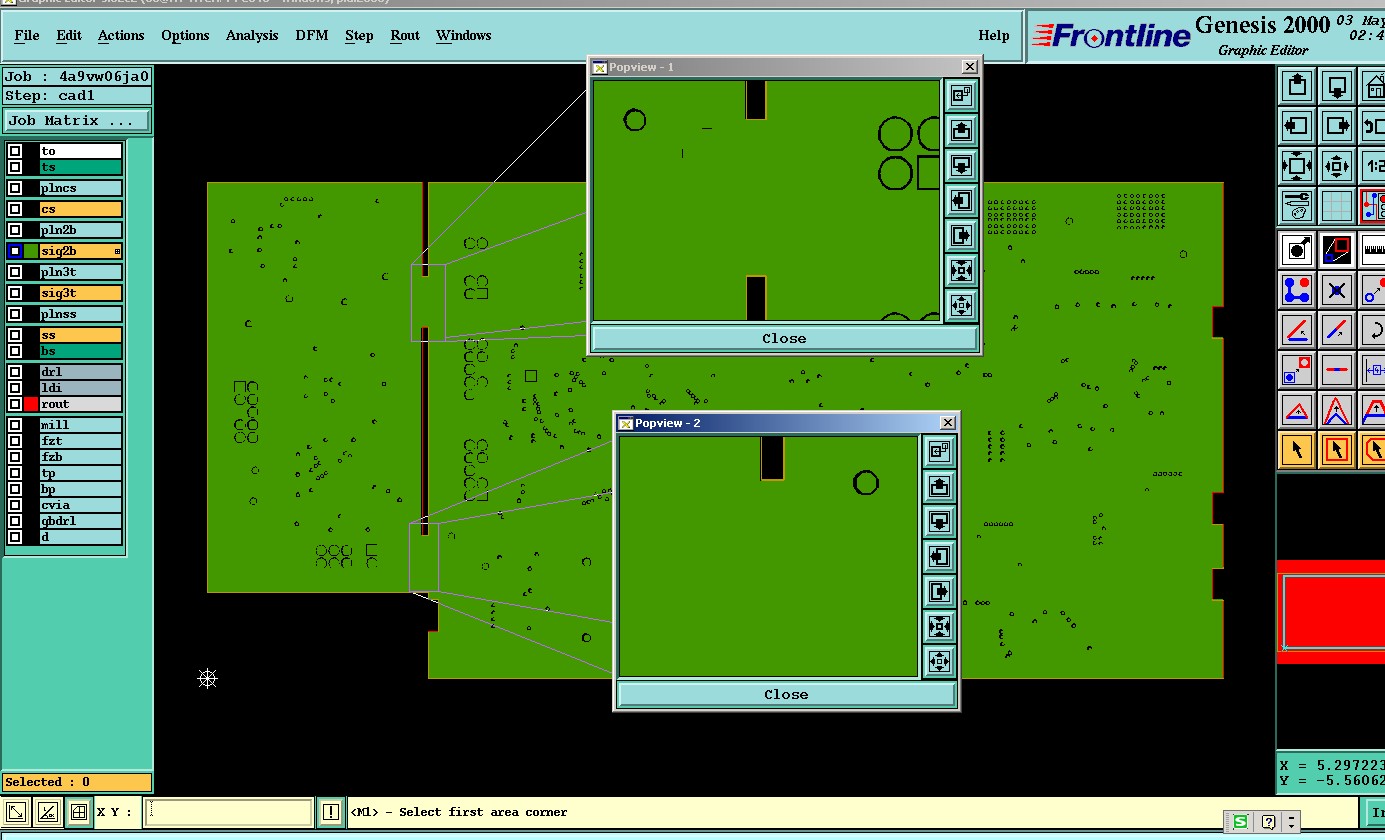The width and height of the screenshot is (1385, 840).
Task: Toggle checkbox for layer cs
Action: point(15,209)
